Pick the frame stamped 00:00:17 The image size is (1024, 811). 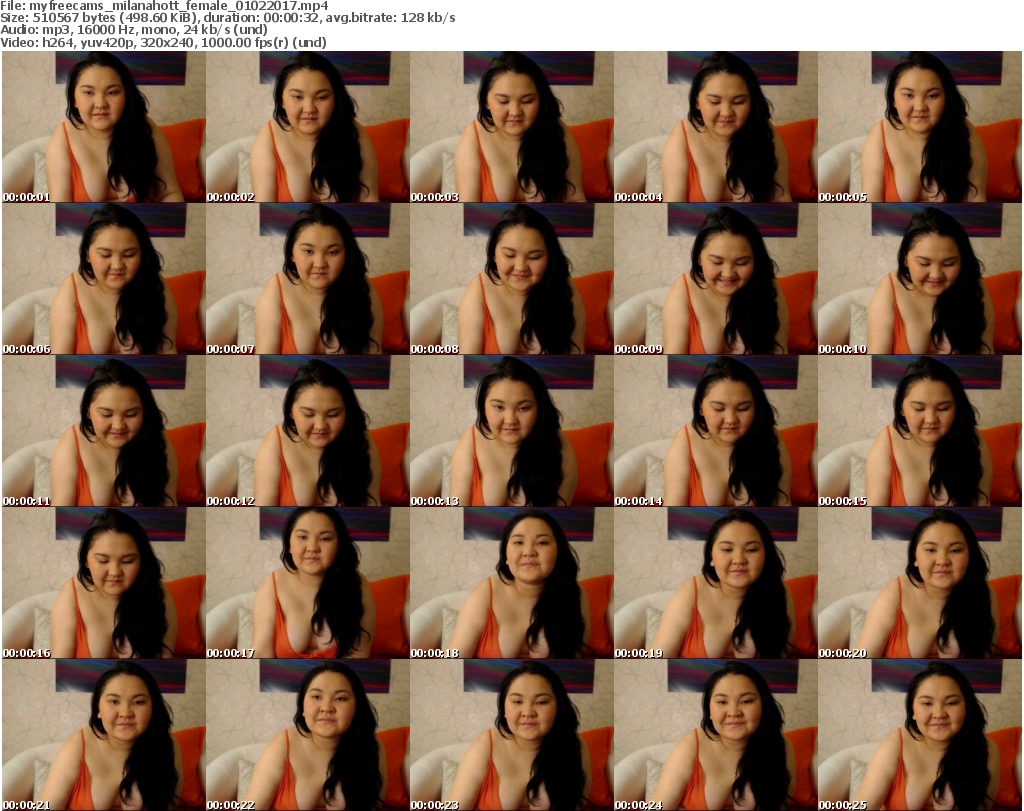click(308, 583)
